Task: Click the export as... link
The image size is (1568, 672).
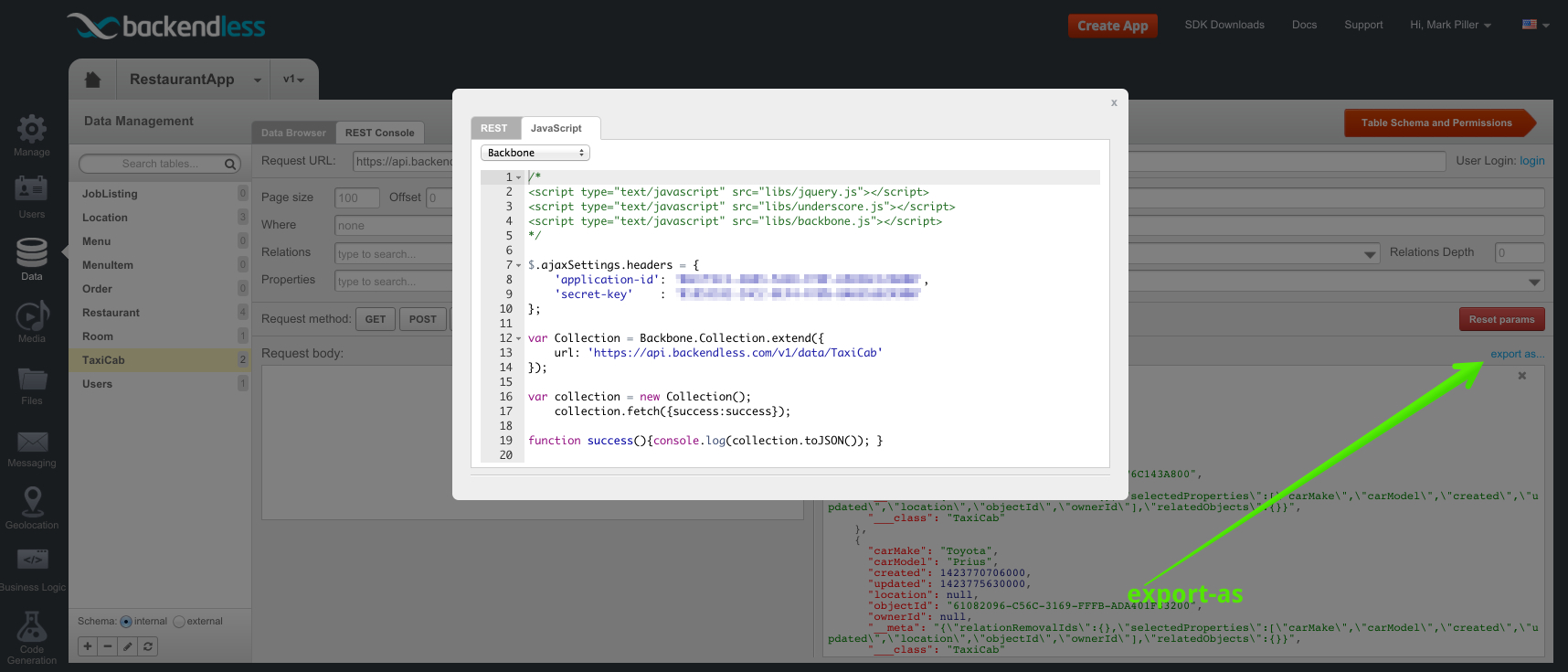Action: pyautogui.click(x=1517, y=354)
